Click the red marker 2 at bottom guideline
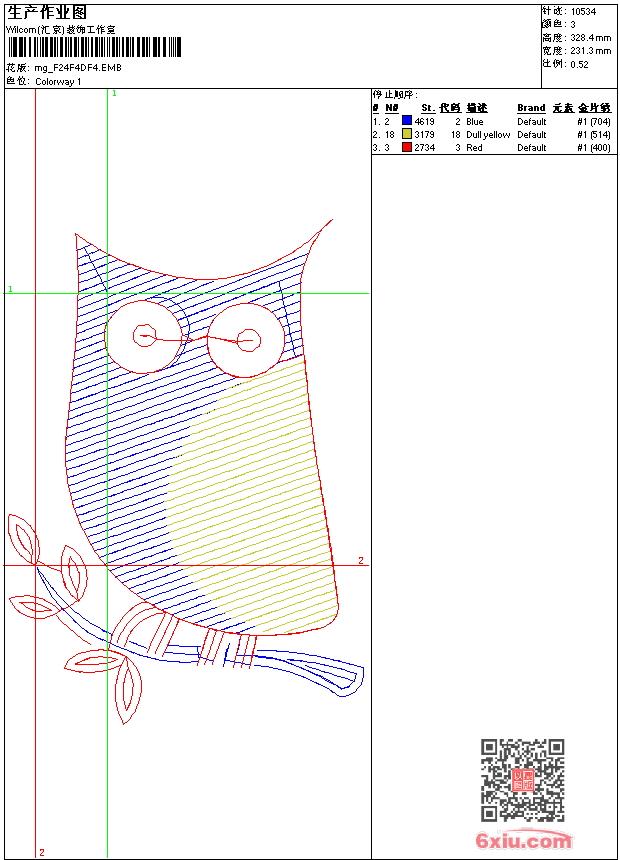620x860 pixels. click(41, 852)
